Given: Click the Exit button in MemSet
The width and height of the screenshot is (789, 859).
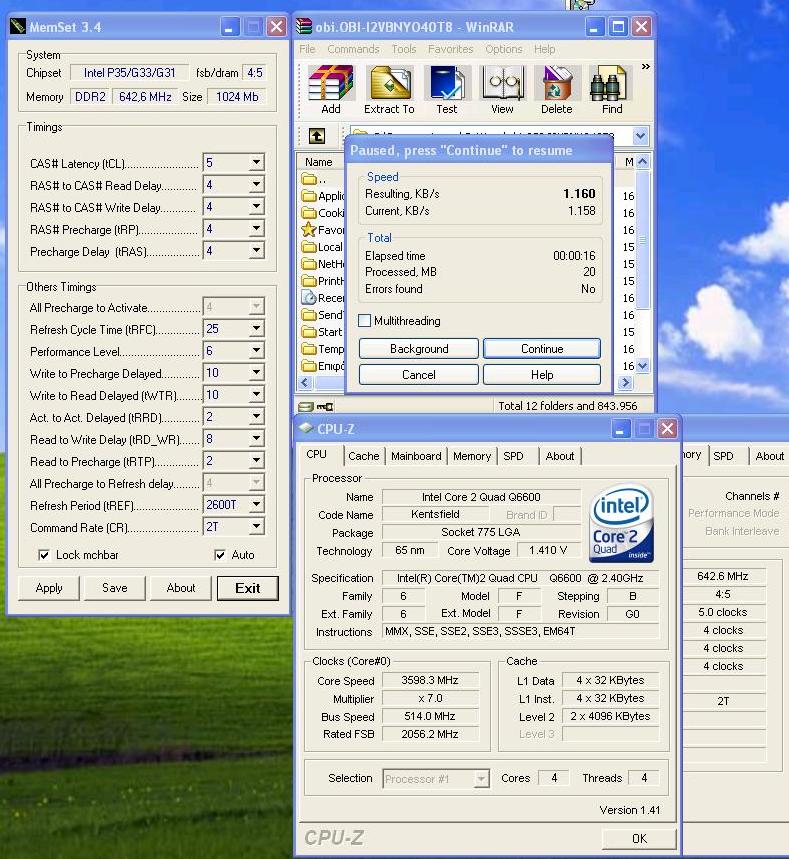Looking at the screenshot, I should point(248,588).
